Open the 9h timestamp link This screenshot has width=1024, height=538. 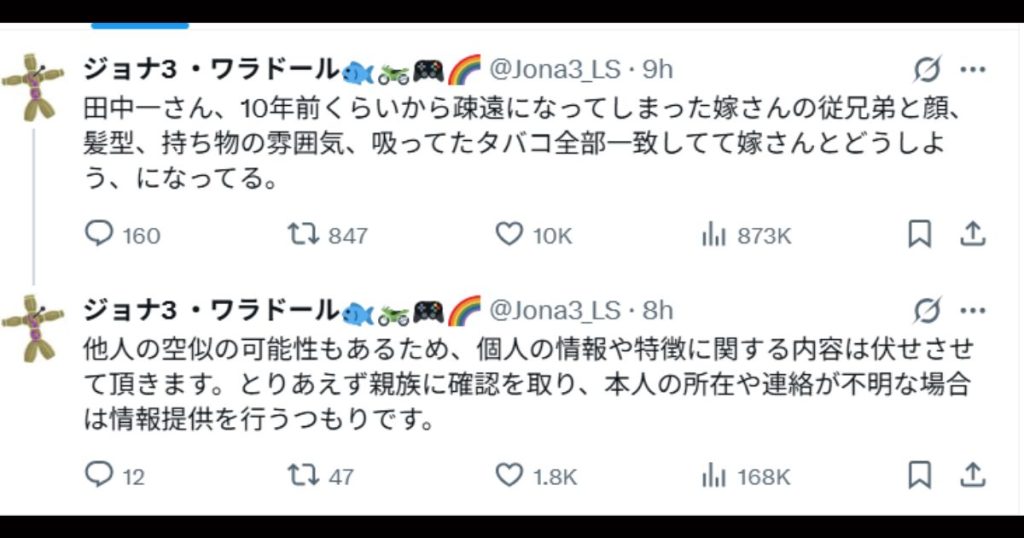[658, 69]
